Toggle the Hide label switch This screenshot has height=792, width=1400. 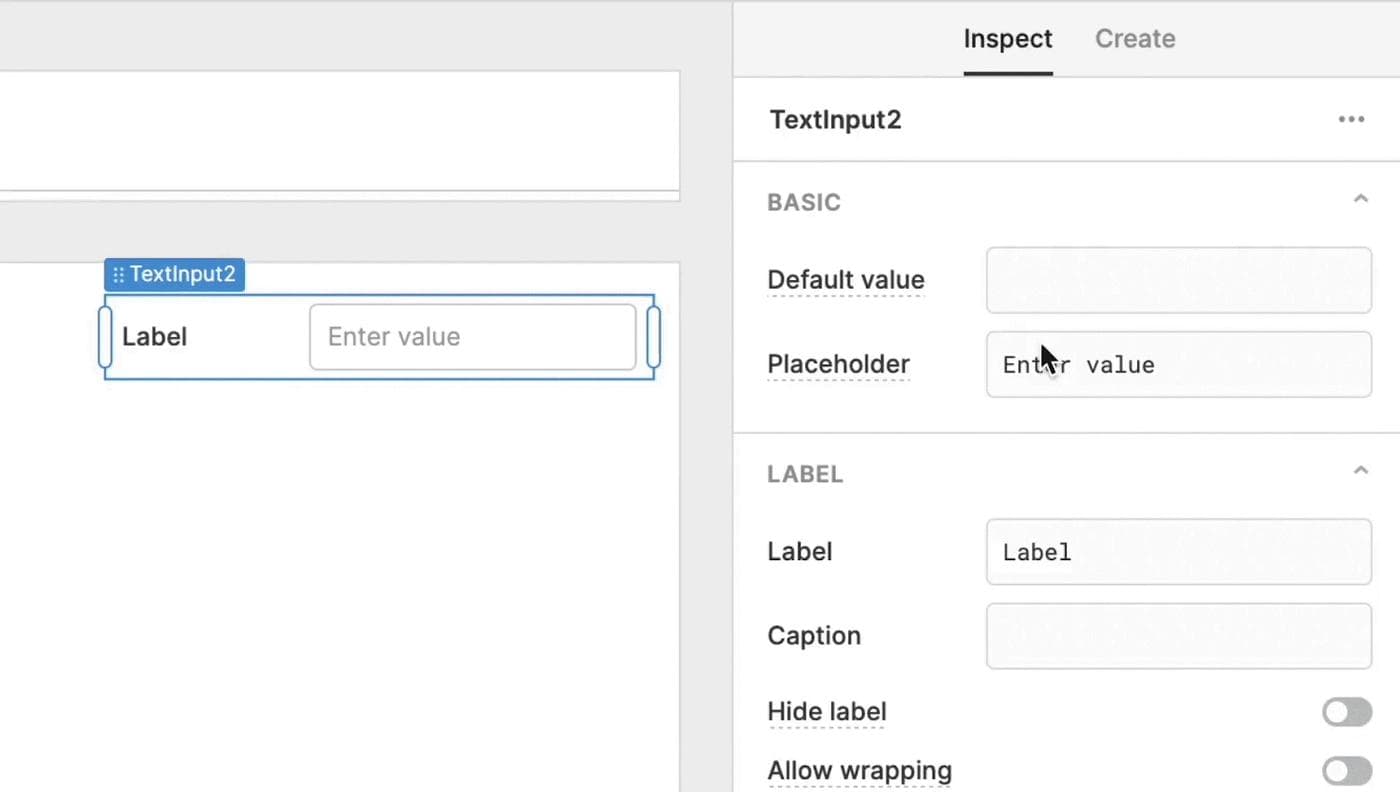coord(1347,711)
